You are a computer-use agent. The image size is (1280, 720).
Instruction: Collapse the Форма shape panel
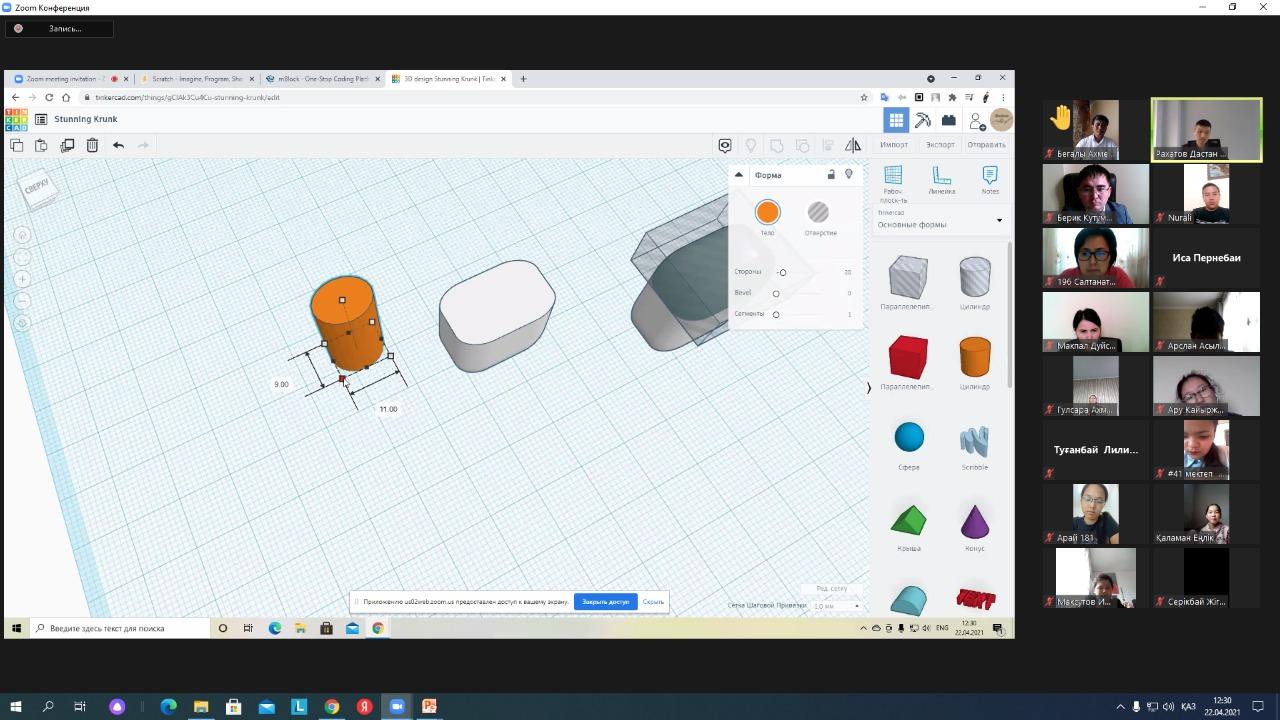[x=739, y=175]
